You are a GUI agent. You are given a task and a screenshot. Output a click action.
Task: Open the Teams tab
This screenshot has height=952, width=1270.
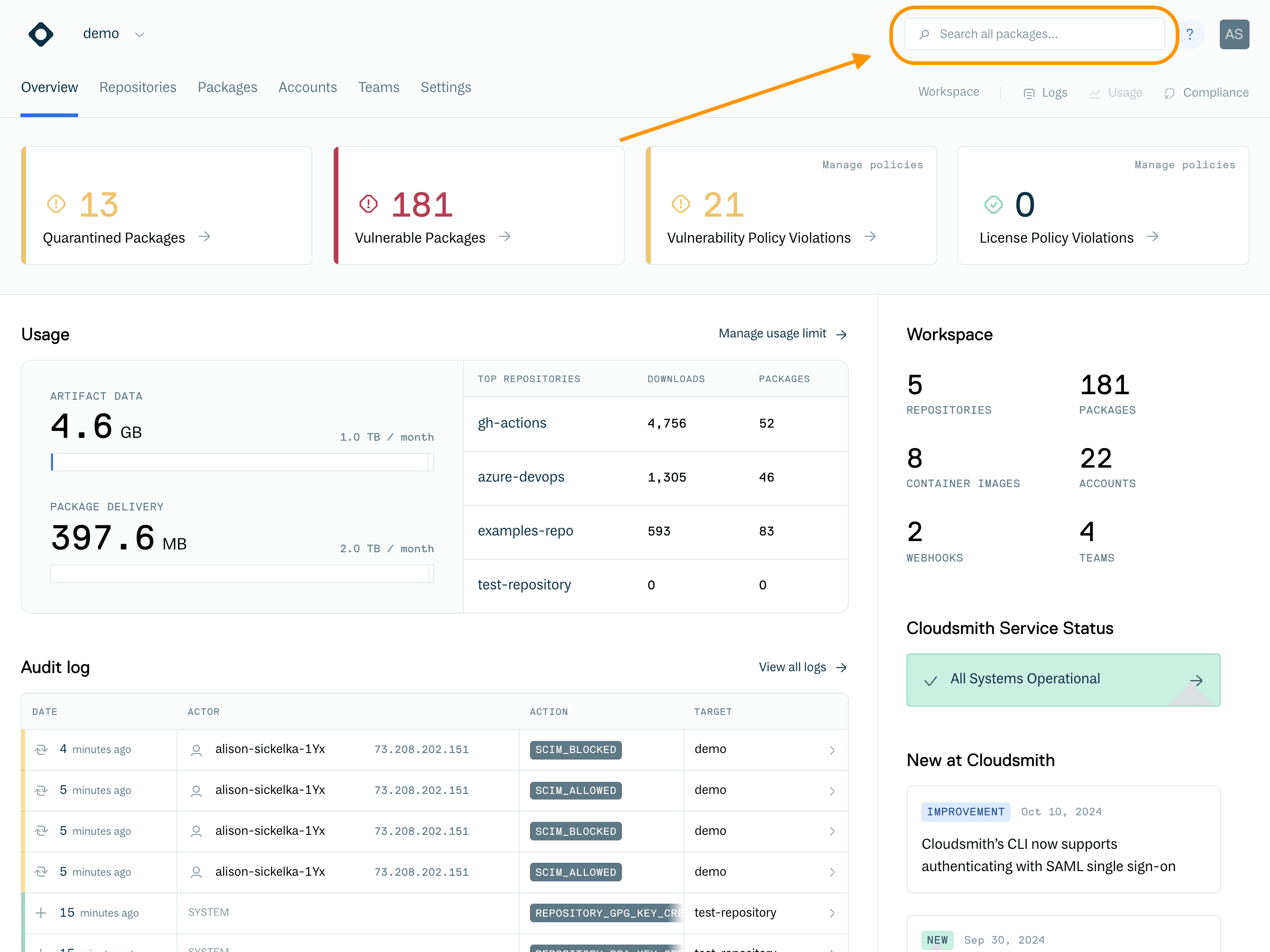click(378, 87)
